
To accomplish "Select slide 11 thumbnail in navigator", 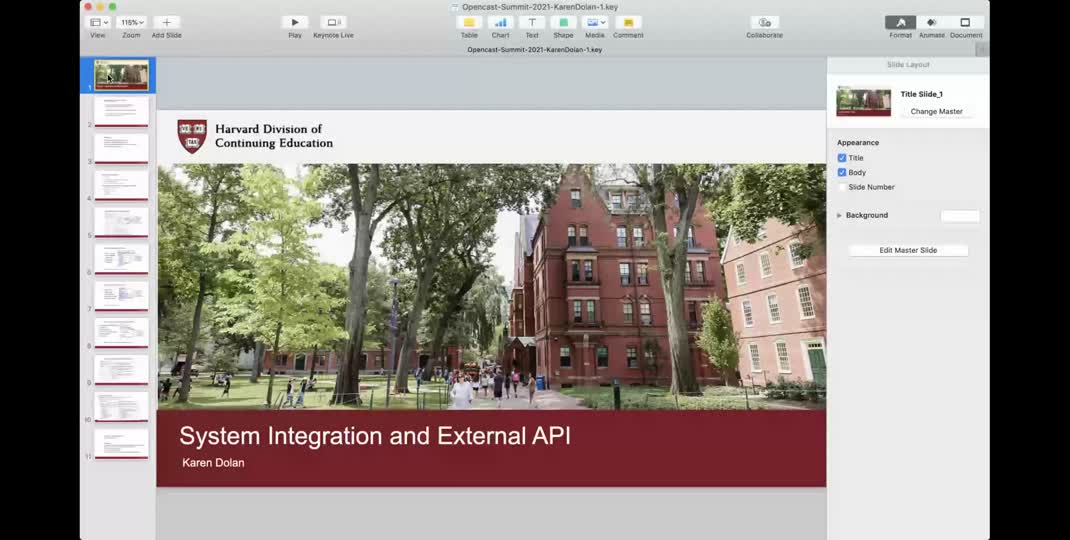I will [x=121, y=443].
